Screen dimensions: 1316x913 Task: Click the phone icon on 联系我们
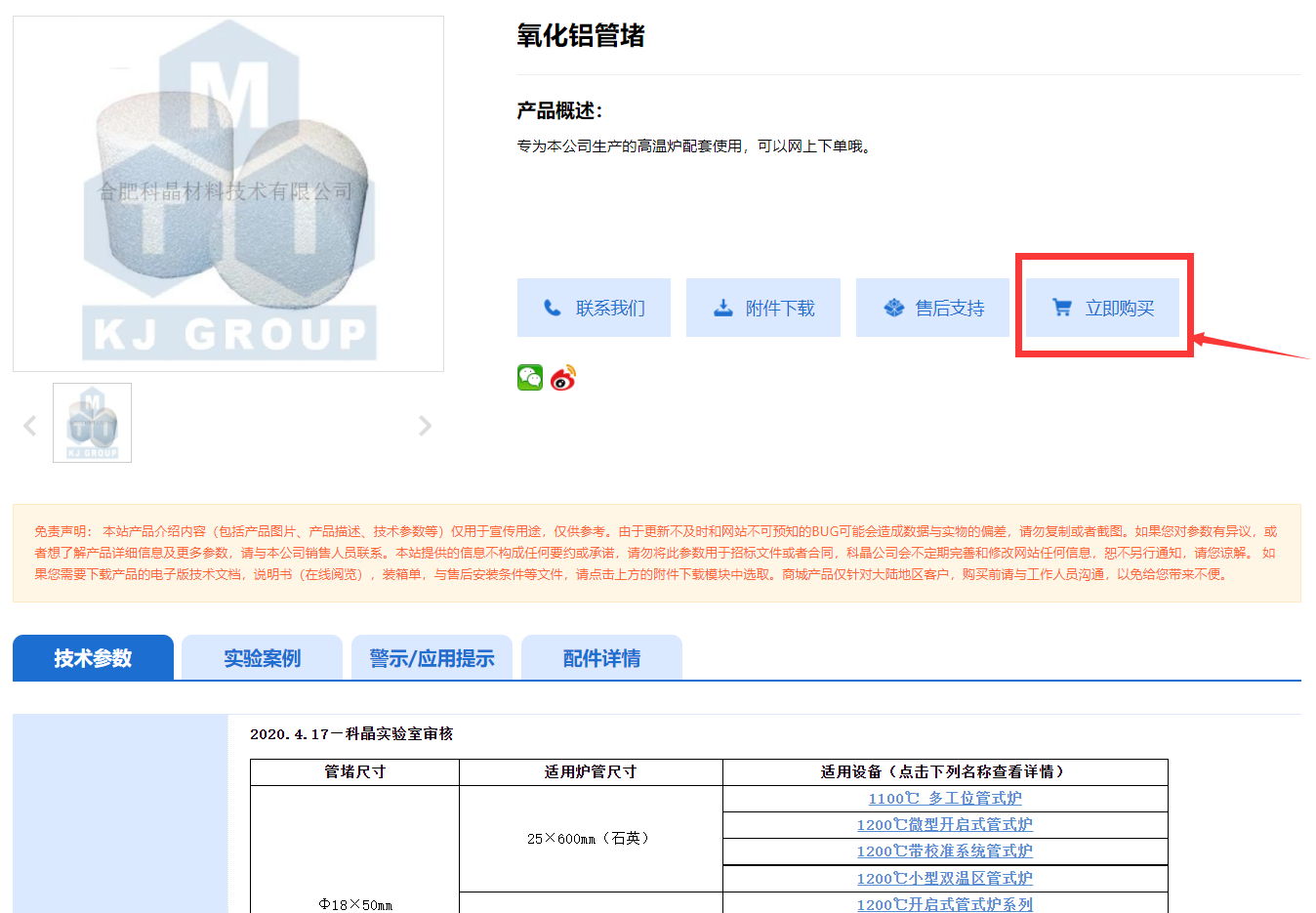coord(553,308)
